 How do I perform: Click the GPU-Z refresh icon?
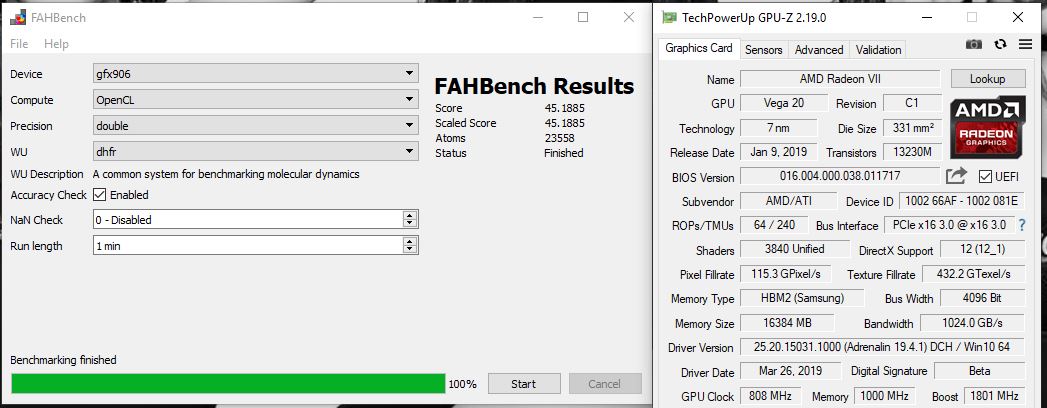point(1000,44)
